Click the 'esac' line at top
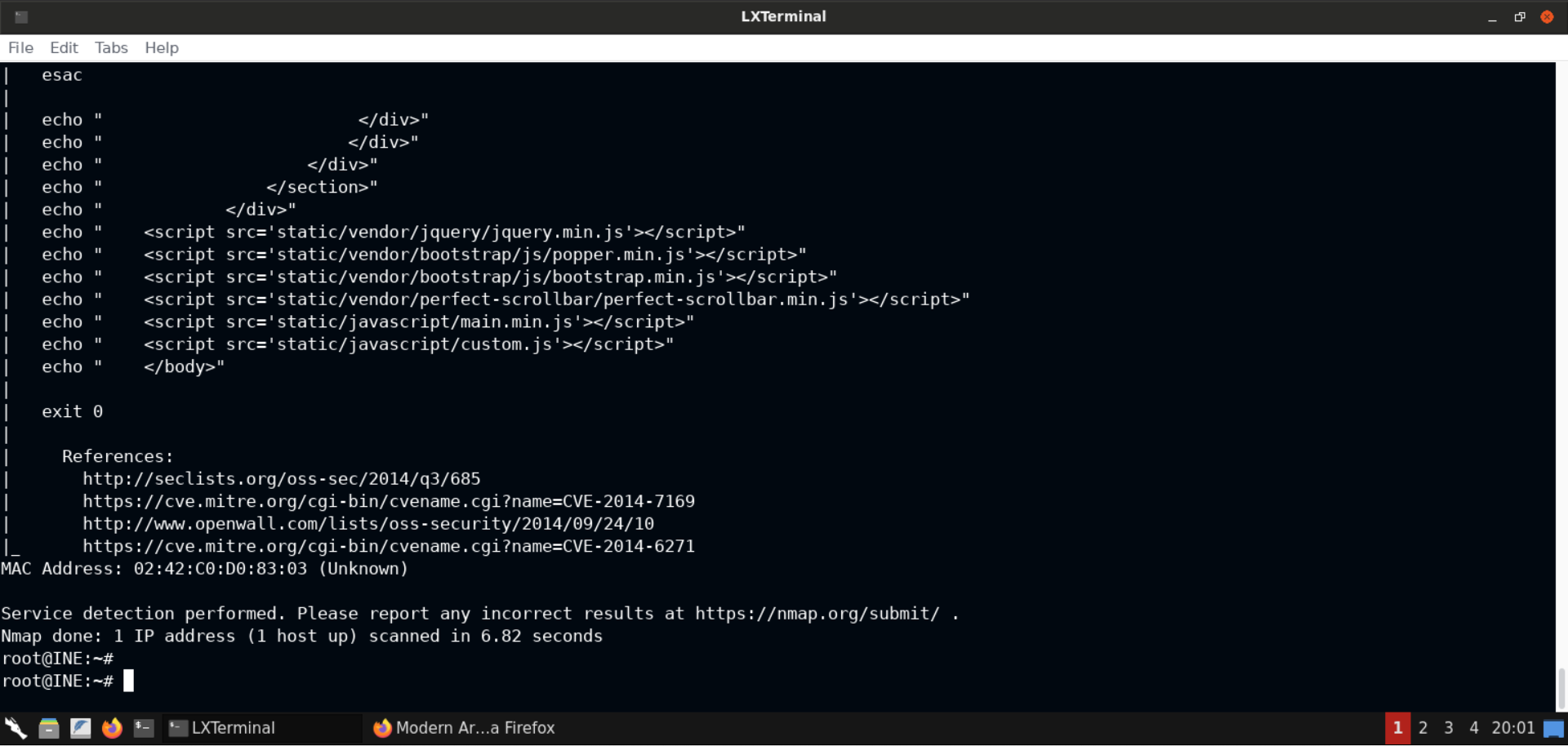This screenshot has width=1568, height=746. click(x=62, y=75)
